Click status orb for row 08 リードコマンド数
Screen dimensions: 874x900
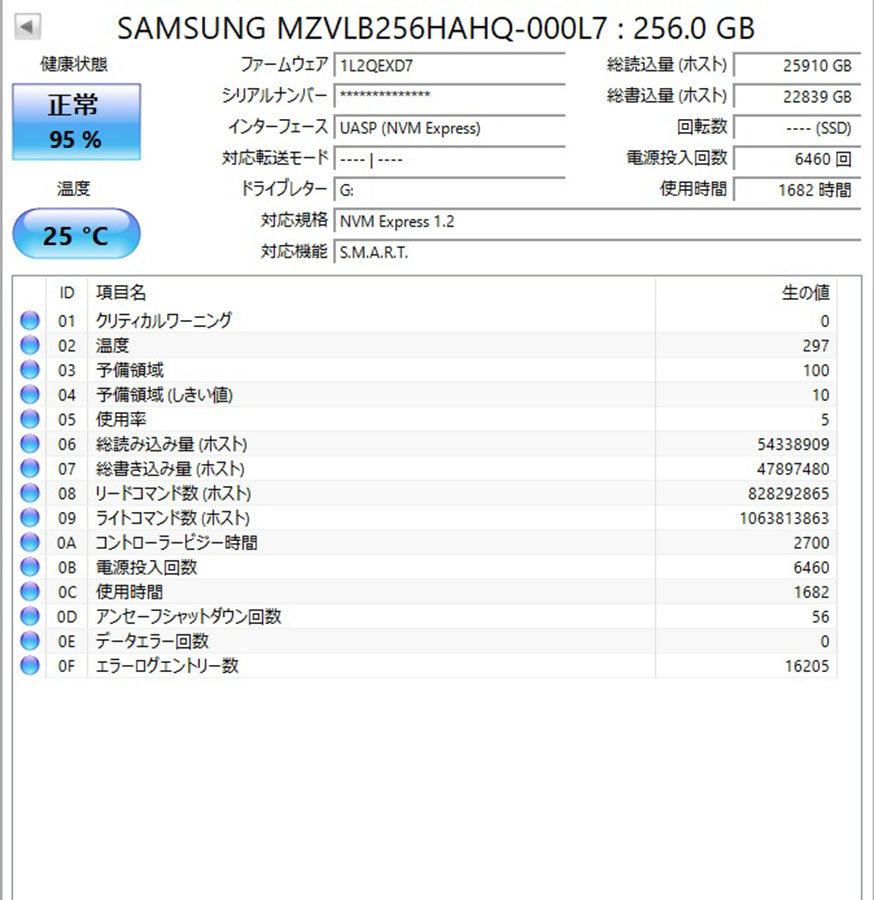pyautogui.click(x=30, y=493)
